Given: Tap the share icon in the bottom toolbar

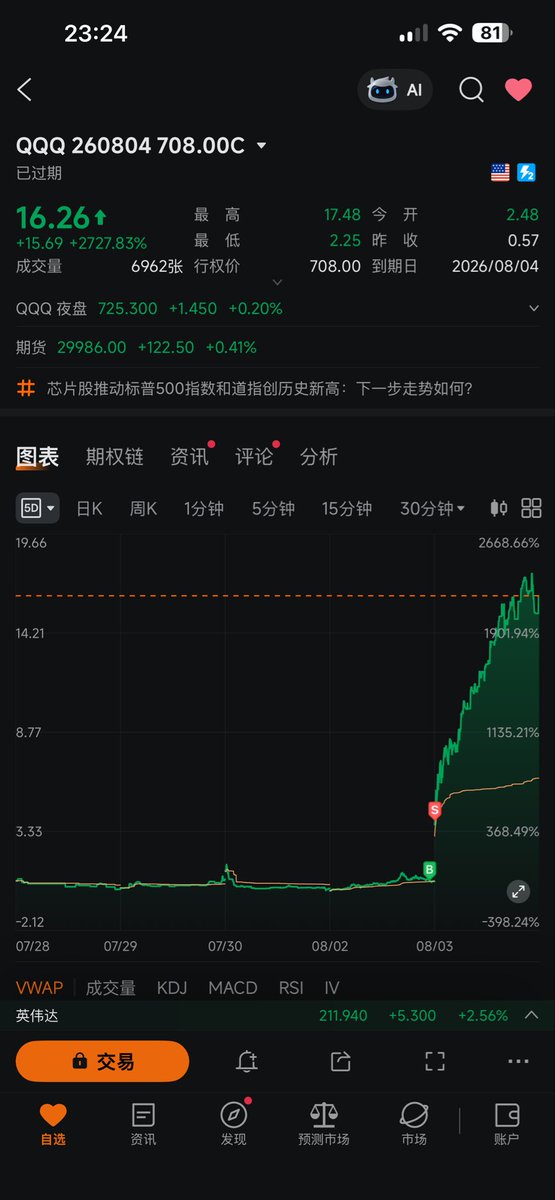Looking at the screenshot, I should pos(340,1061).
